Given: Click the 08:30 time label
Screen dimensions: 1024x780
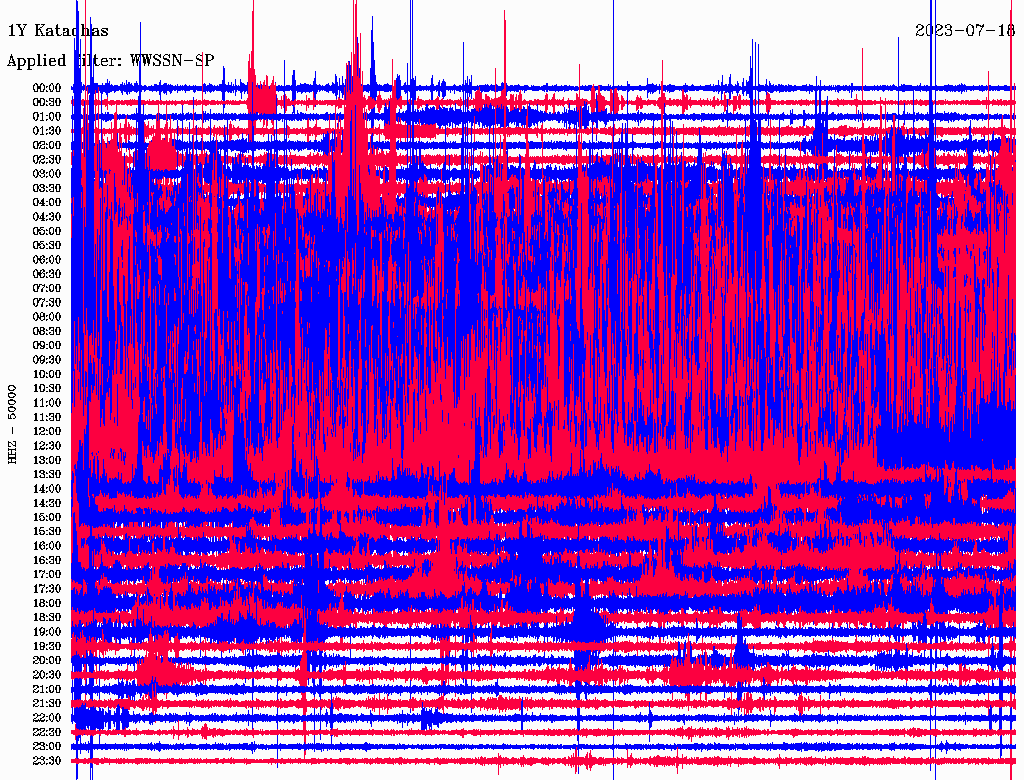Looking at the screenshot, I should tap(47, 332).
